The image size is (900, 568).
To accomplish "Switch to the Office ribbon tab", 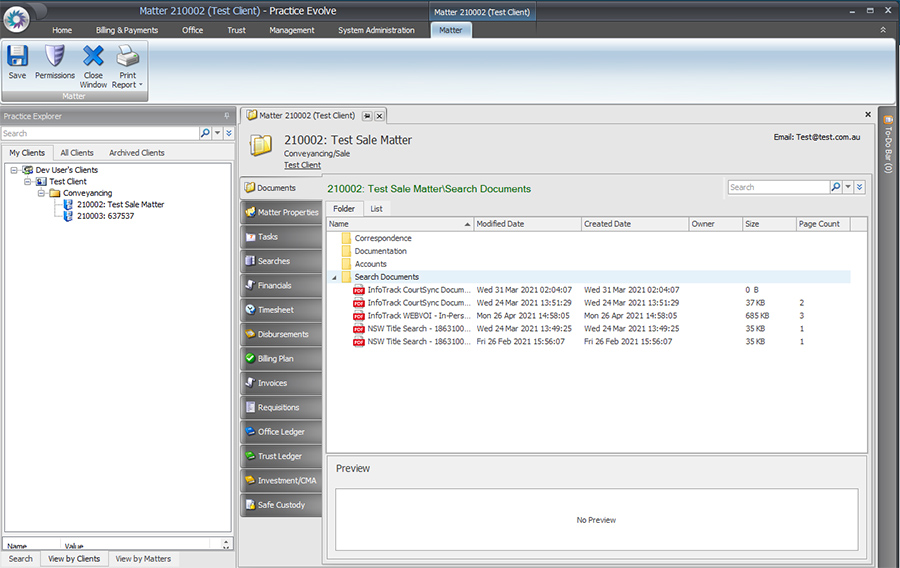I will tap(192, 30).
